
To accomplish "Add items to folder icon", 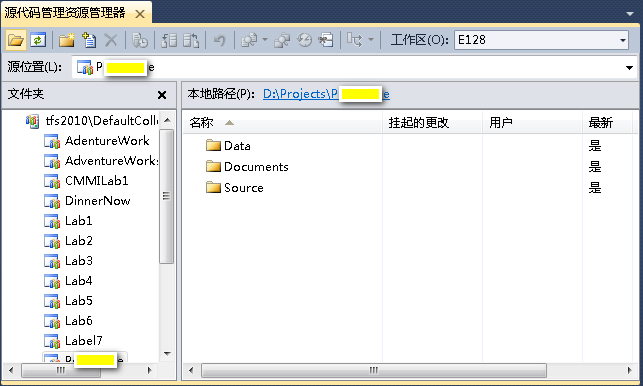I will coord(89,40).
